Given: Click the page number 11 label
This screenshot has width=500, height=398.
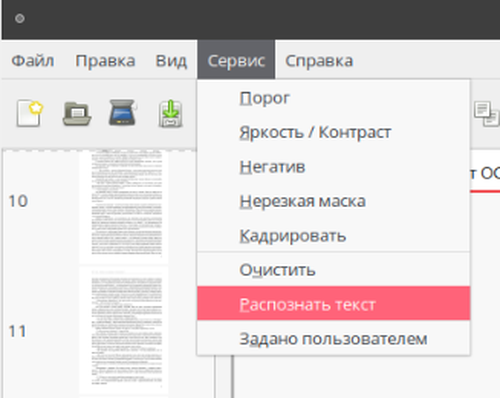Looking at the screenshot, I should pos(17,331).
